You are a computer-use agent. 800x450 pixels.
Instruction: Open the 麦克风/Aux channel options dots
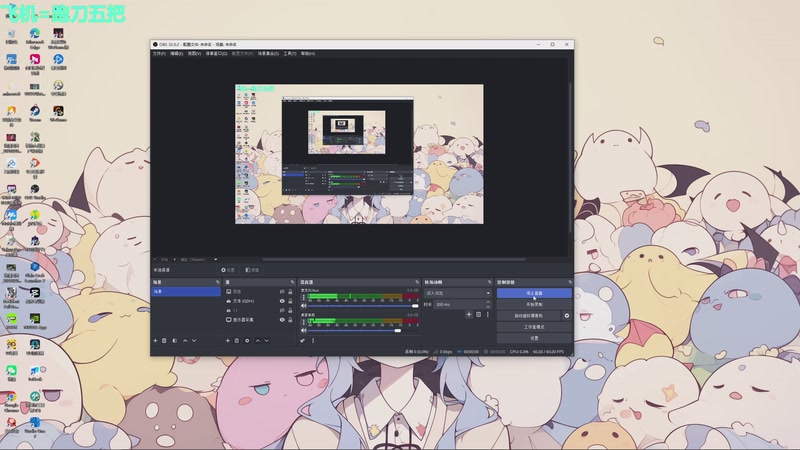point(304,297)
